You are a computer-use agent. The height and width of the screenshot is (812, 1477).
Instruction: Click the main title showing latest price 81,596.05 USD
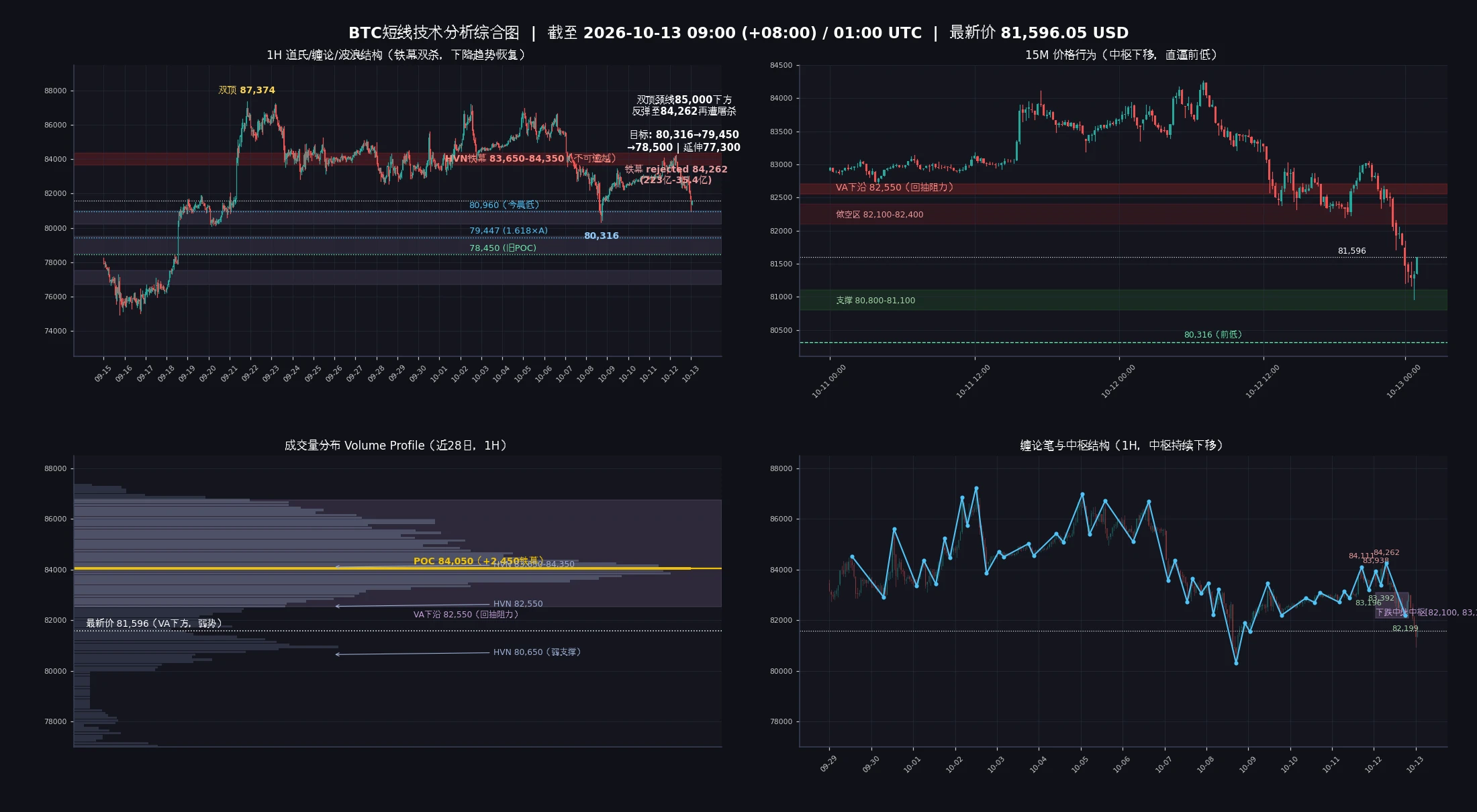(x=738, y=33)
